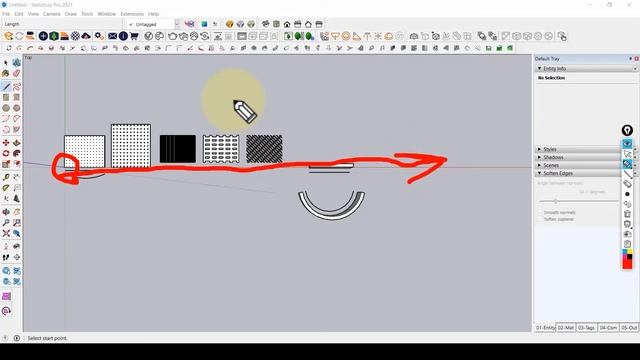The height and width of the screenshot is (360, 640).
Task: Select the annotation toolbar line tool
Action: (627, 174)
